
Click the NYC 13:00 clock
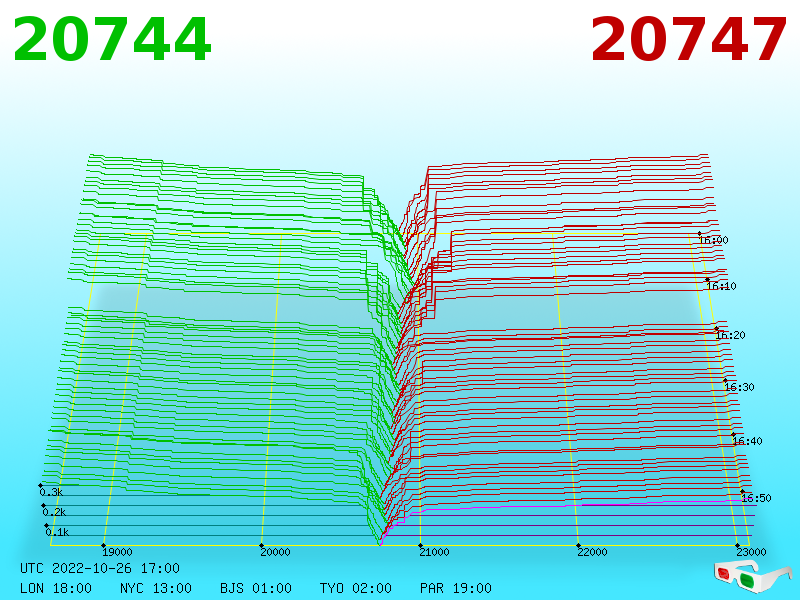click(x=156, y=588)
